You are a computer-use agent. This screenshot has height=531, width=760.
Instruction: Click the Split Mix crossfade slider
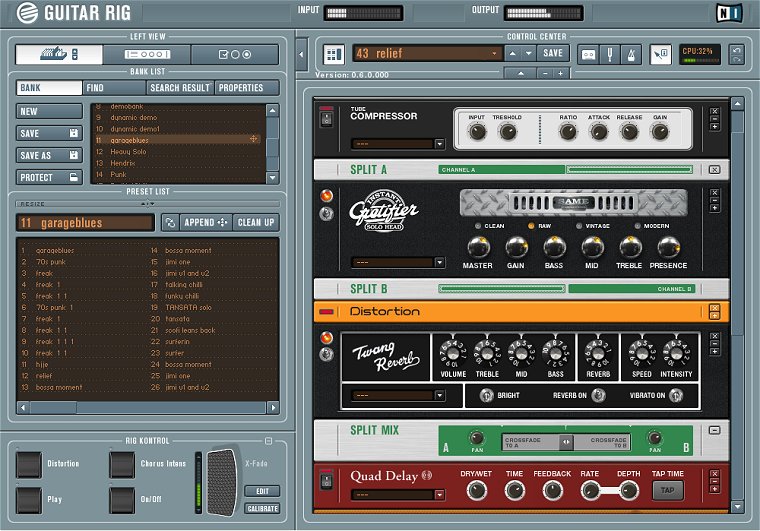point(565,441)
